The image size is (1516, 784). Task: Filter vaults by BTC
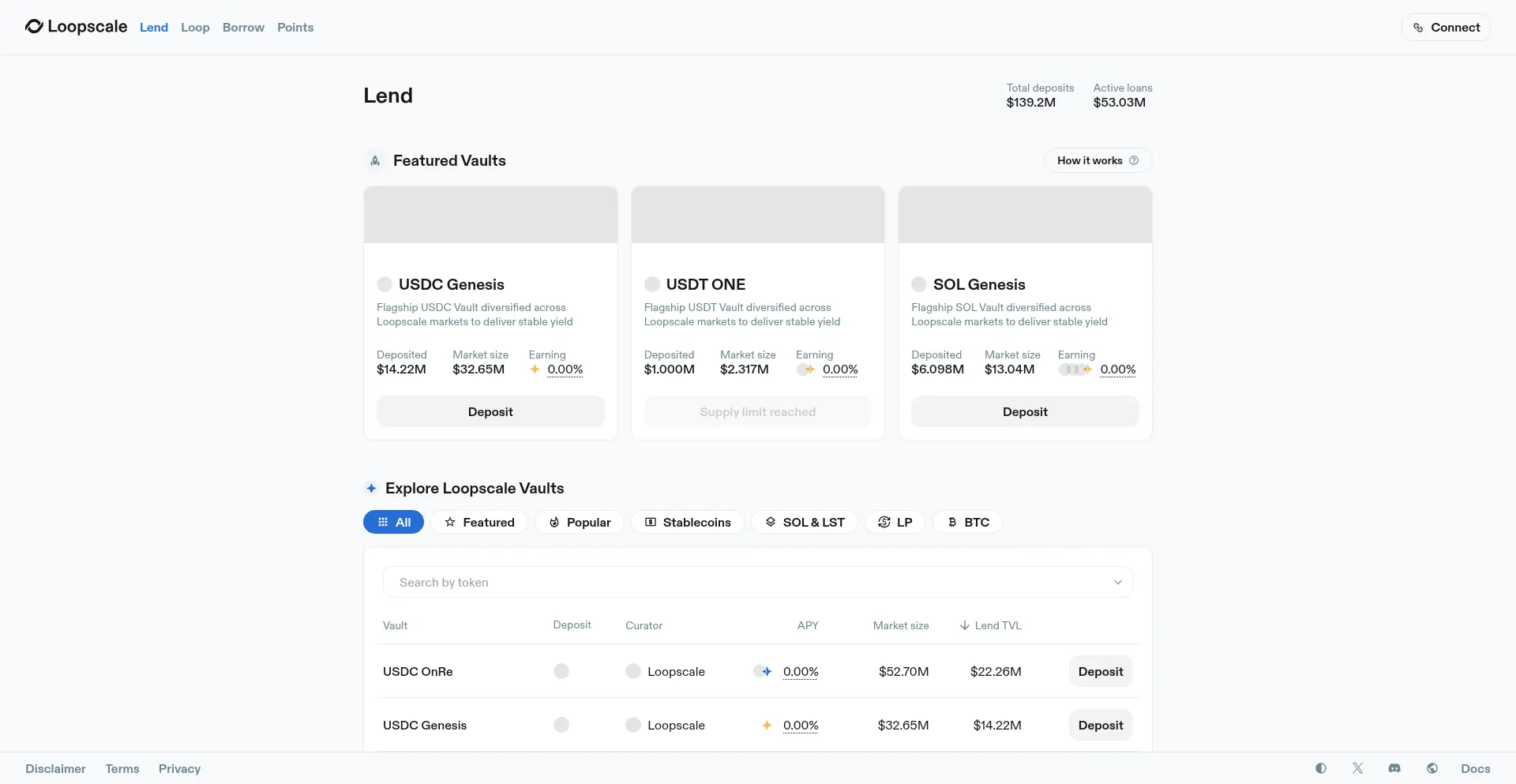click(x=968, y=522)
